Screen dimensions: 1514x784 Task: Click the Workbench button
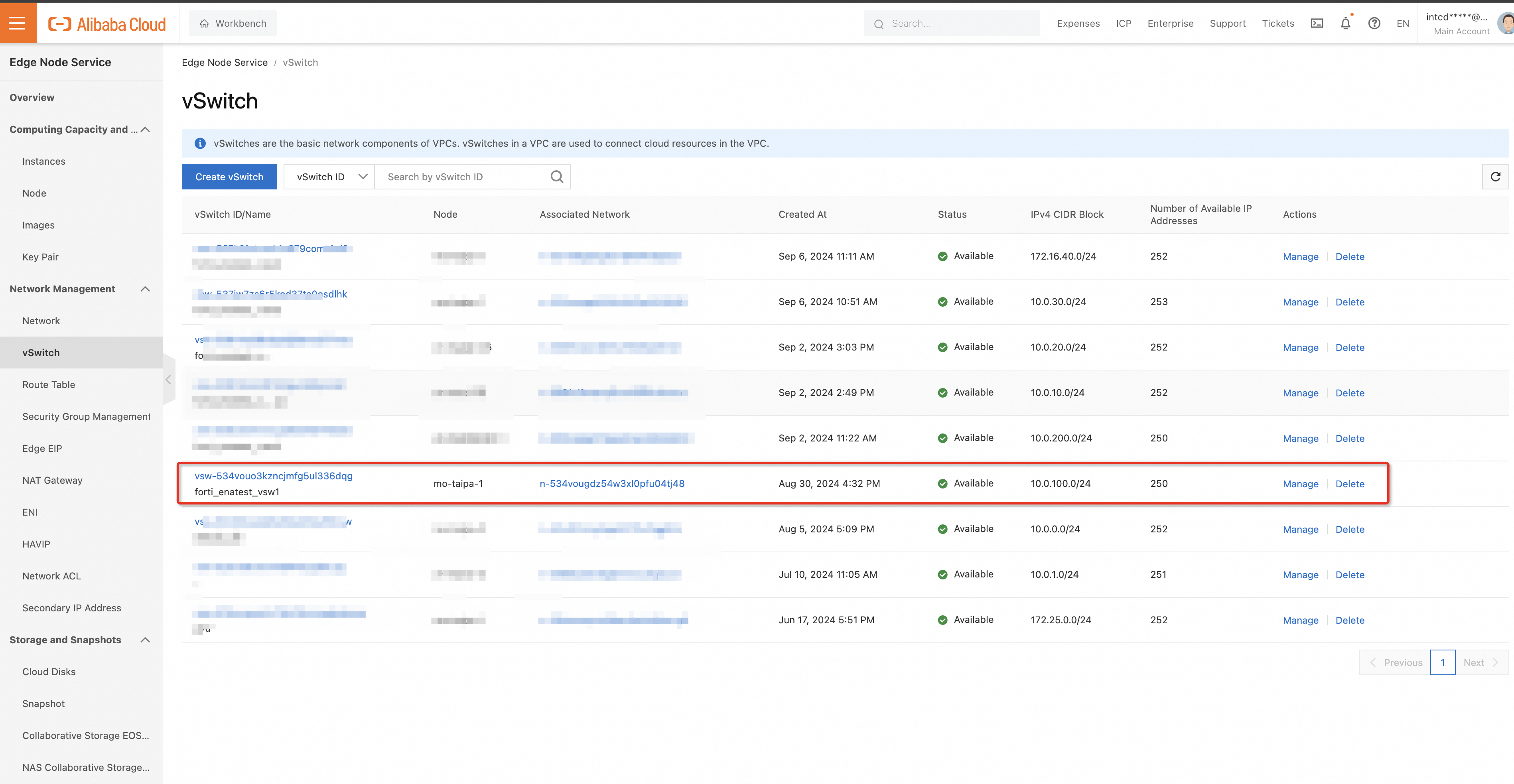[233, 24]
